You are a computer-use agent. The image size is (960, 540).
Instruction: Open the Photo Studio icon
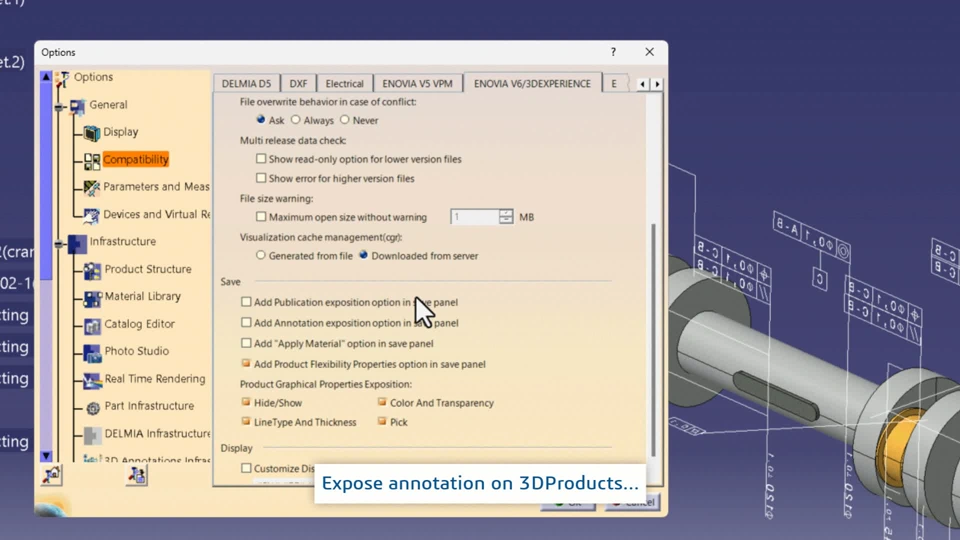coord(92,353)
